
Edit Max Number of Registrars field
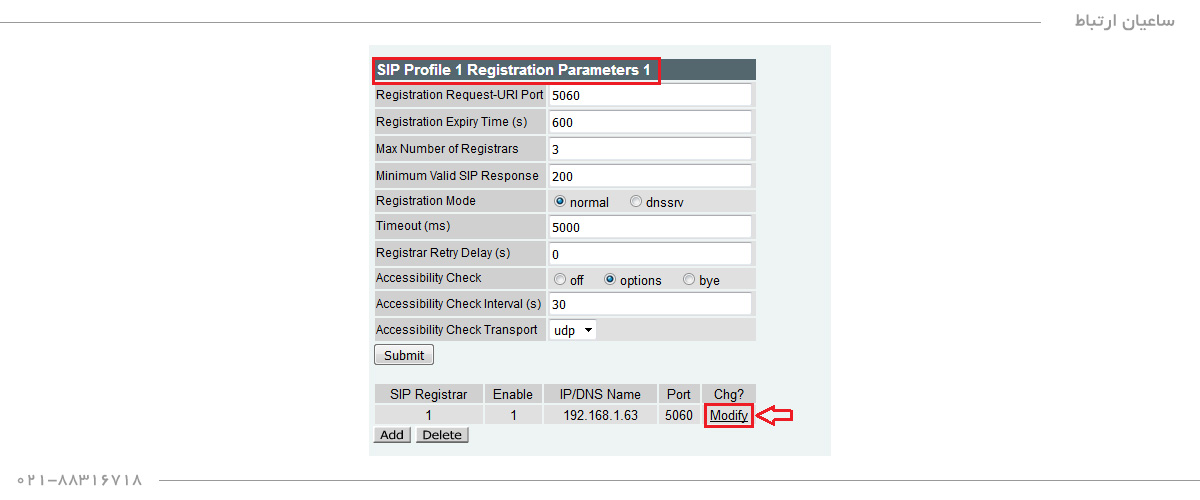coord(650,149)
